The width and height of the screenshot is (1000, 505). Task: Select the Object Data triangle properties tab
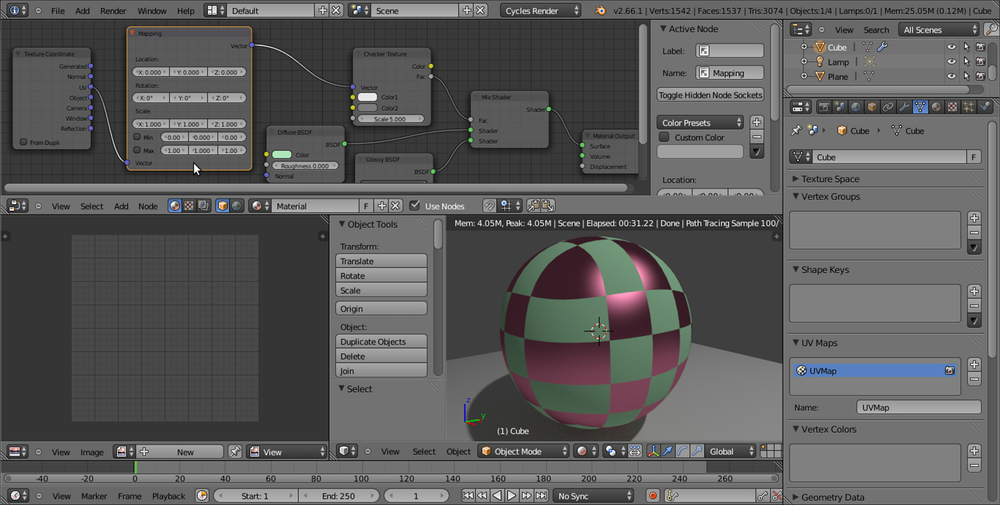920,107
